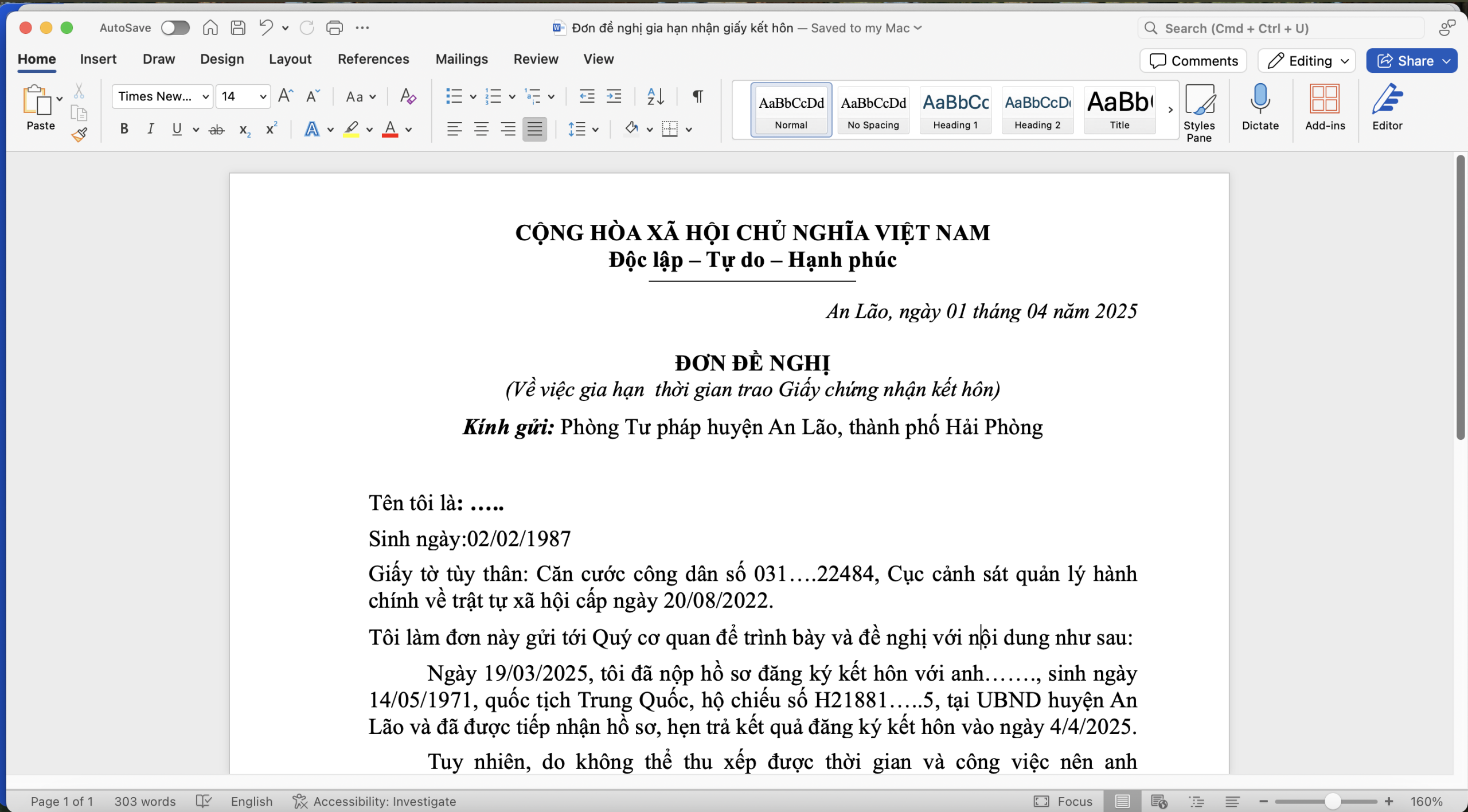The height and width of the screenshot is (812, 1468).
Task: Click the Home icon in title bar
Action: tap(210, 28)
